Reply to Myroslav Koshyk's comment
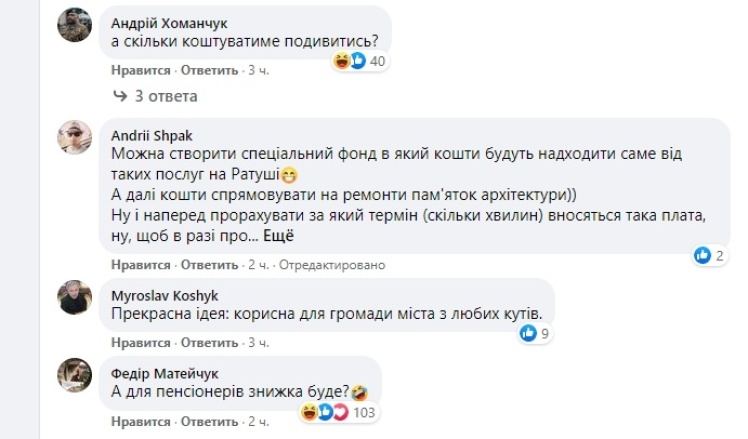748x439 pixels. [209, 344]
